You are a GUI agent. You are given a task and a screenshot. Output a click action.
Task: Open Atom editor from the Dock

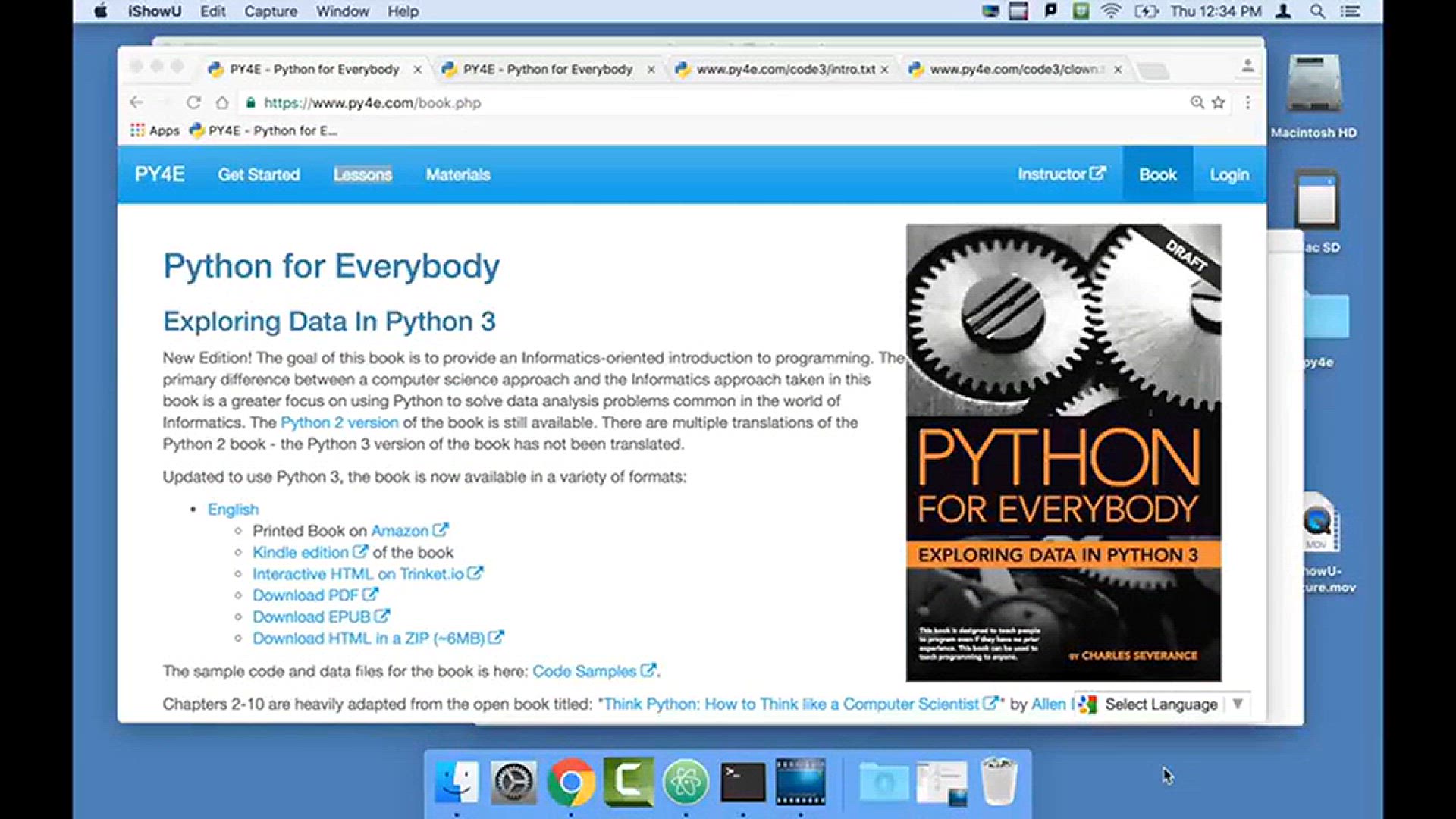[686, 782]
